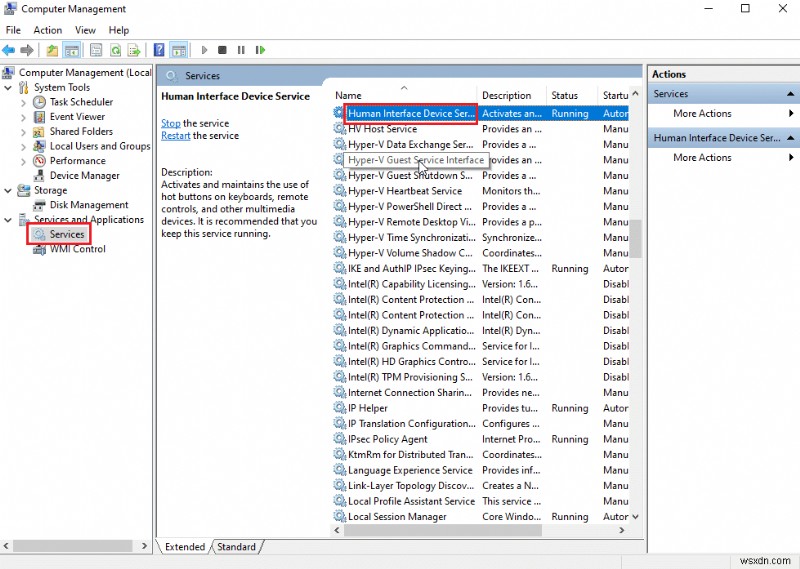Click the Pause Service toolbar icon
This screenshot has height=569, width=800.
click(241, 50)
